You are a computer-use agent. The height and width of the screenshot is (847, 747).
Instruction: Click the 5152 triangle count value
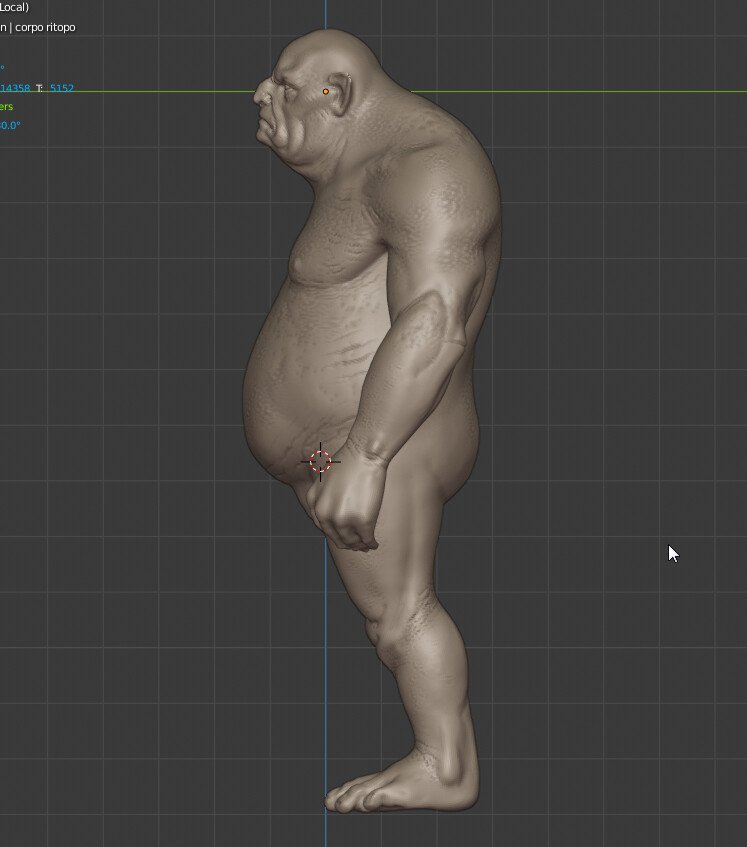[x=62, y=89]
